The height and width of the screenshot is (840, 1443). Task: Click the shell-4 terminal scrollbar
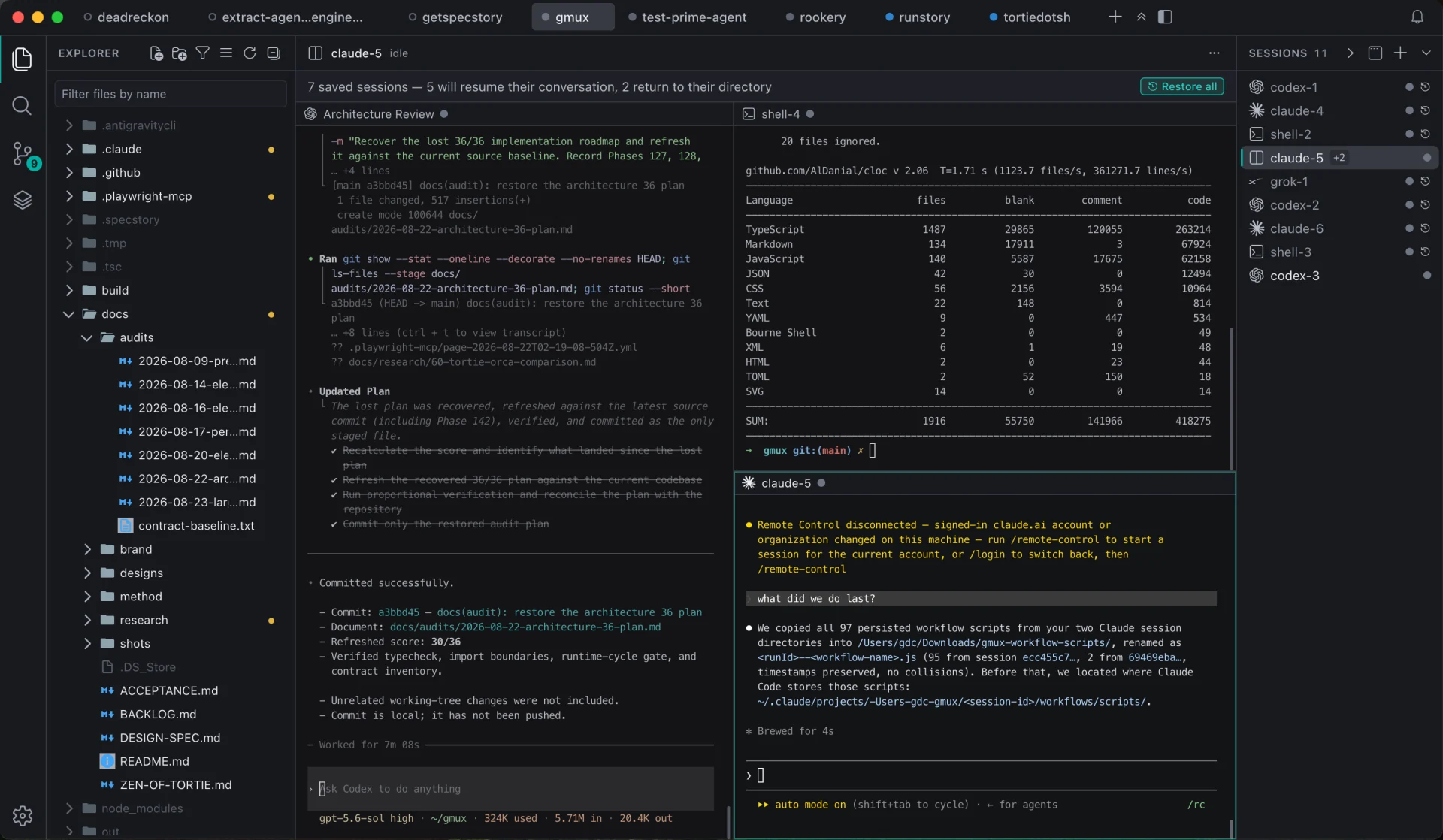[x=1230, y=398]
